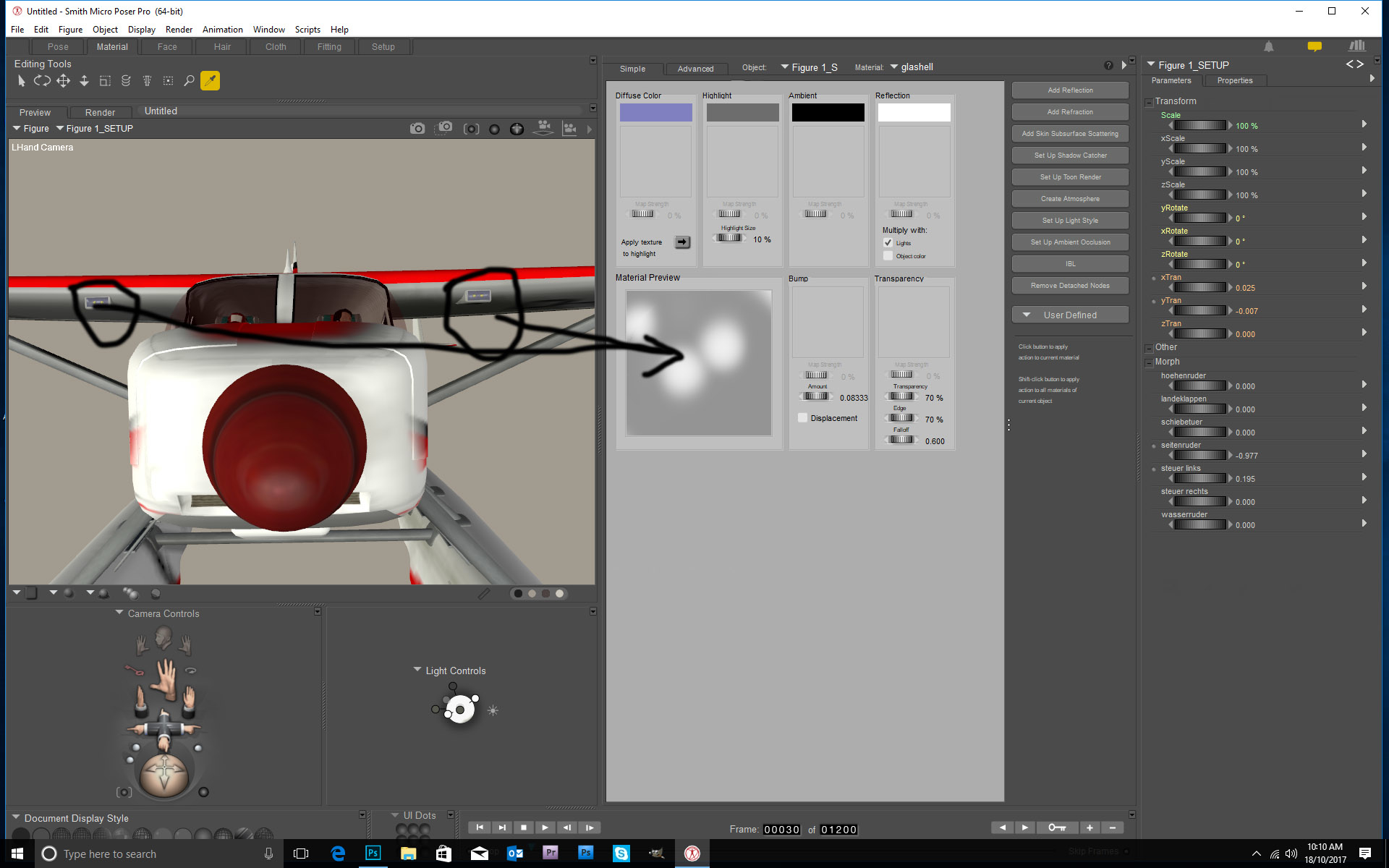Viewport: 1389px width, 868px height.
Task: Click Add Skin Subsurface Scattering button
Action: (x=1070, y=134)
